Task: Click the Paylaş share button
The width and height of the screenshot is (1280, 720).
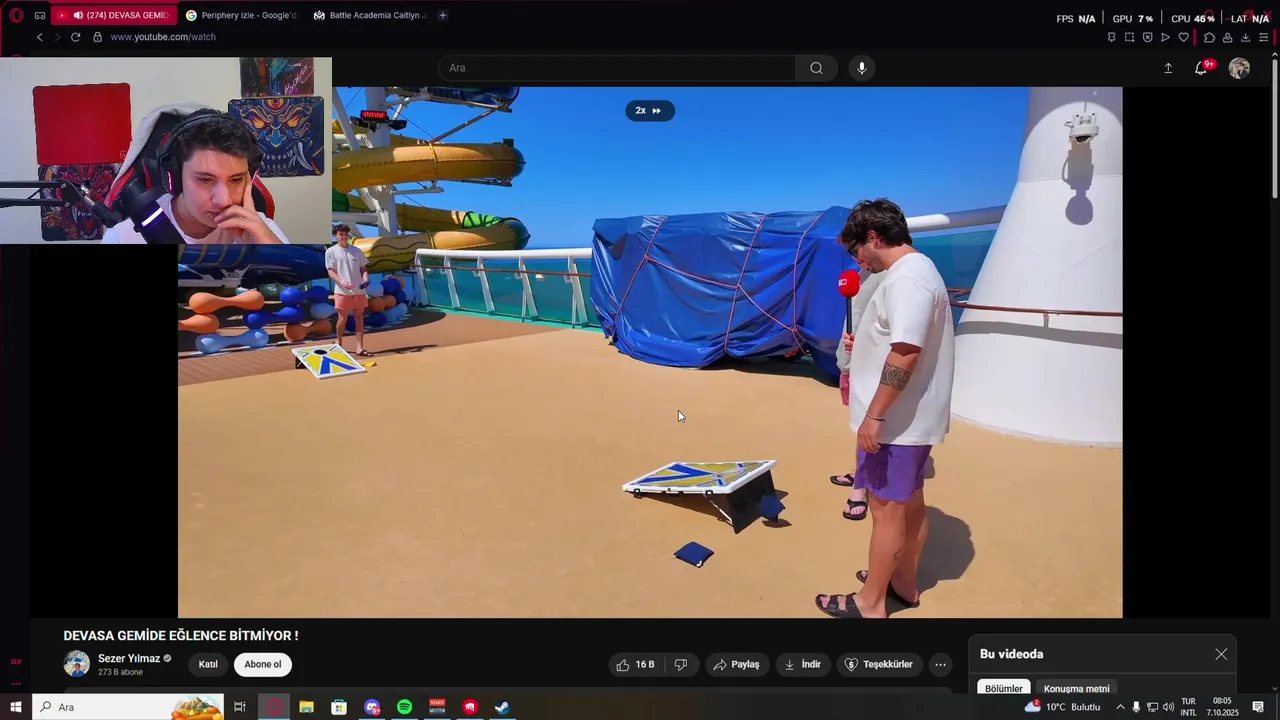Action: pyautogui.click(x=736, y=664)
